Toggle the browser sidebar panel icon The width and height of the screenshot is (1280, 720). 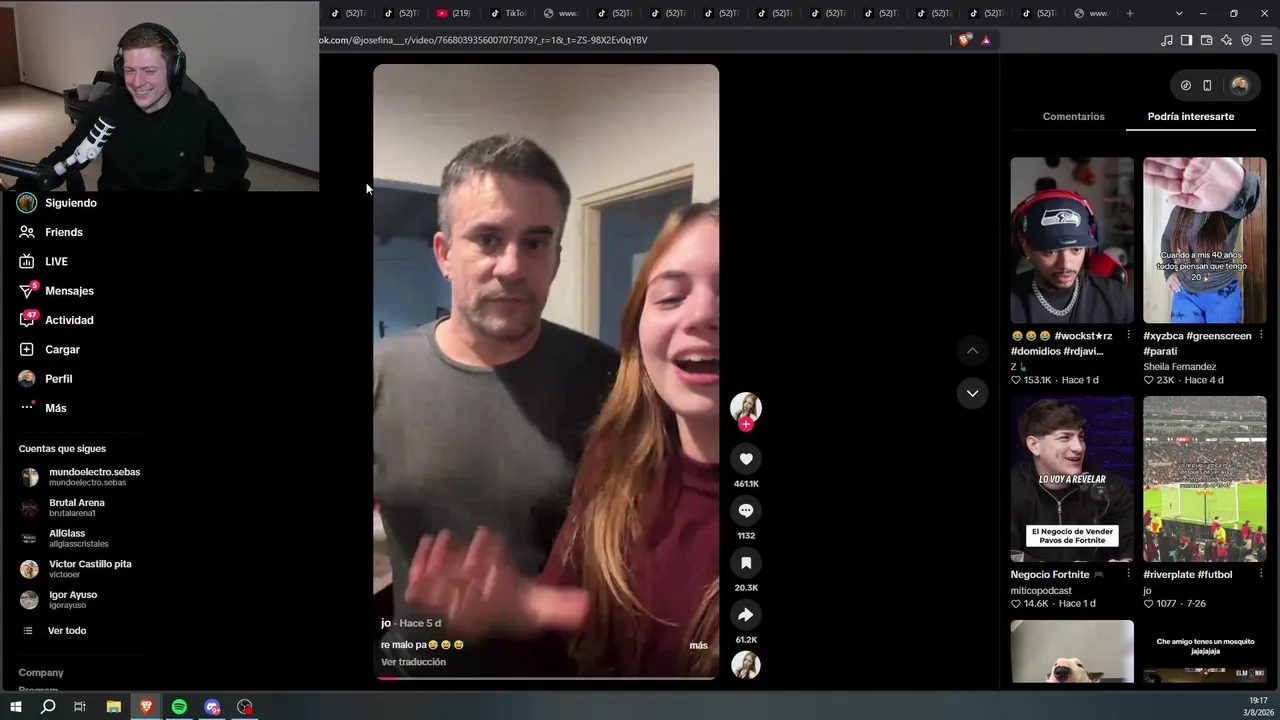click(1186, 40)
